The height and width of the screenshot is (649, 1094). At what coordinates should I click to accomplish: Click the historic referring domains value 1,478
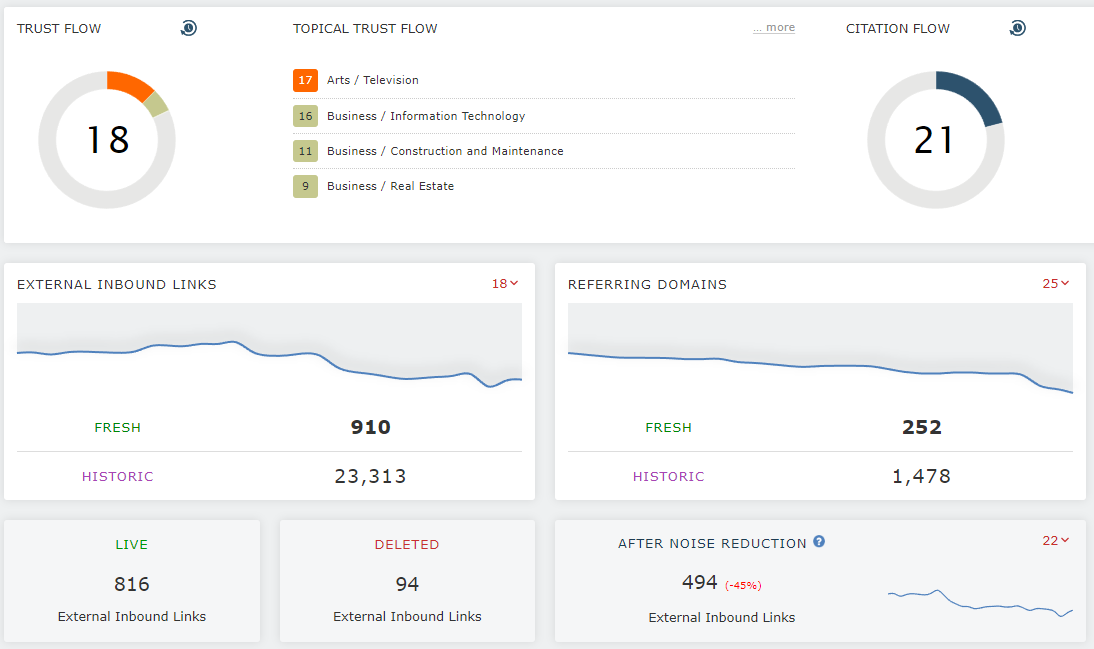click(x=922, y=476)
